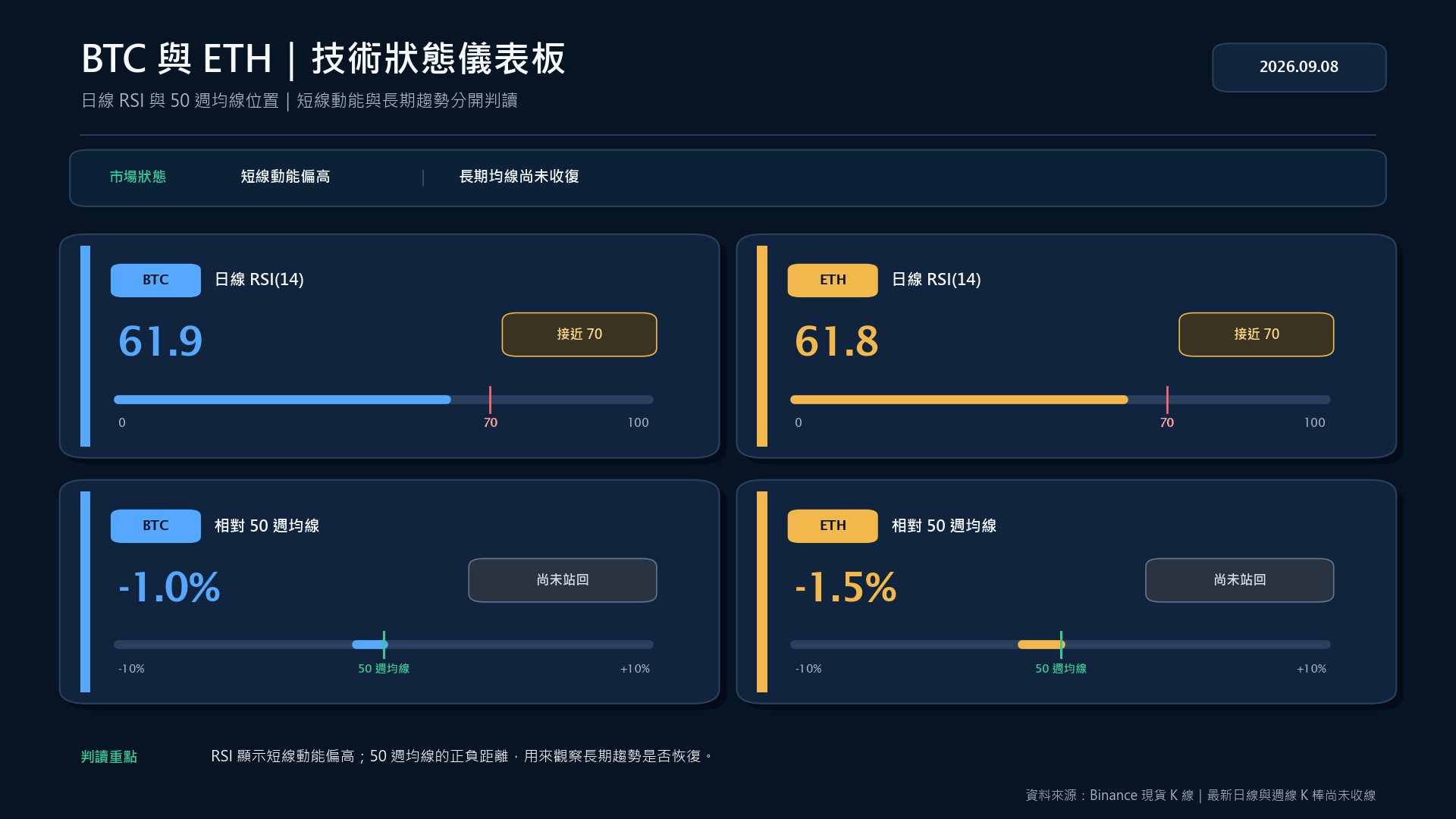Click the 短線動能偏高 status text
The image size is (1456, 819).
pos(285,177)
